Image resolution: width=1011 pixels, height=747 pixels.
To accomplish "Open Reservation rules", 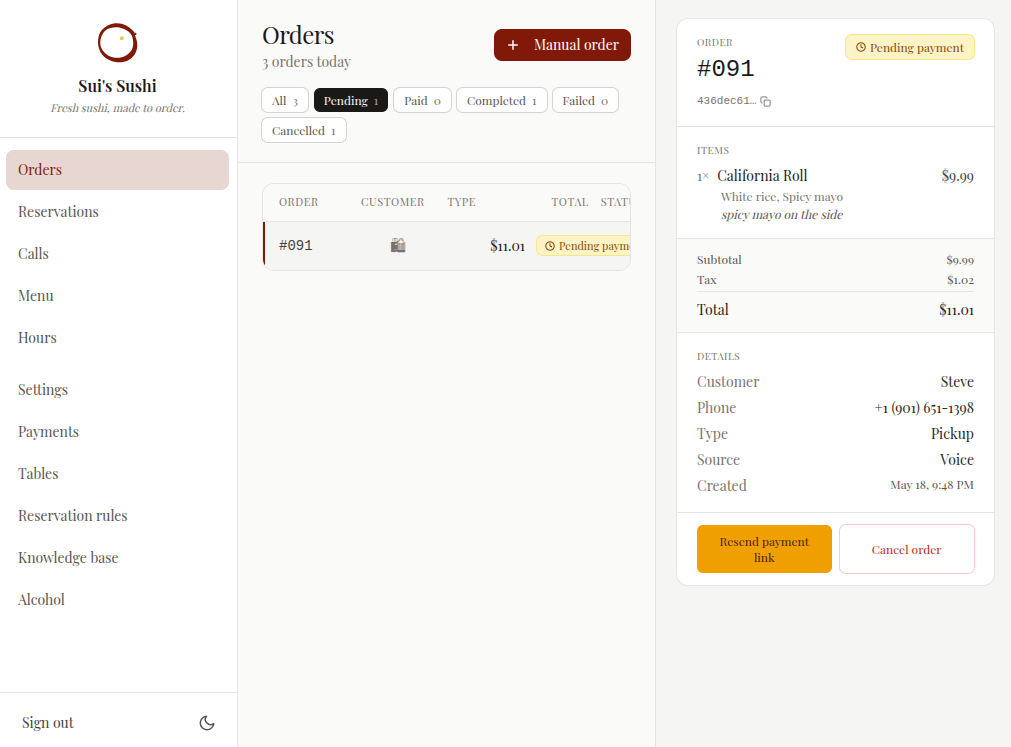I will 117,516.
